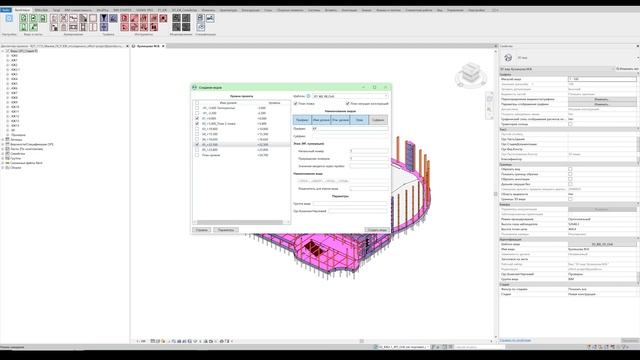Click the light-blue settings icon in Настройки group
640x360 pixels.
click(x=9, y=18)
